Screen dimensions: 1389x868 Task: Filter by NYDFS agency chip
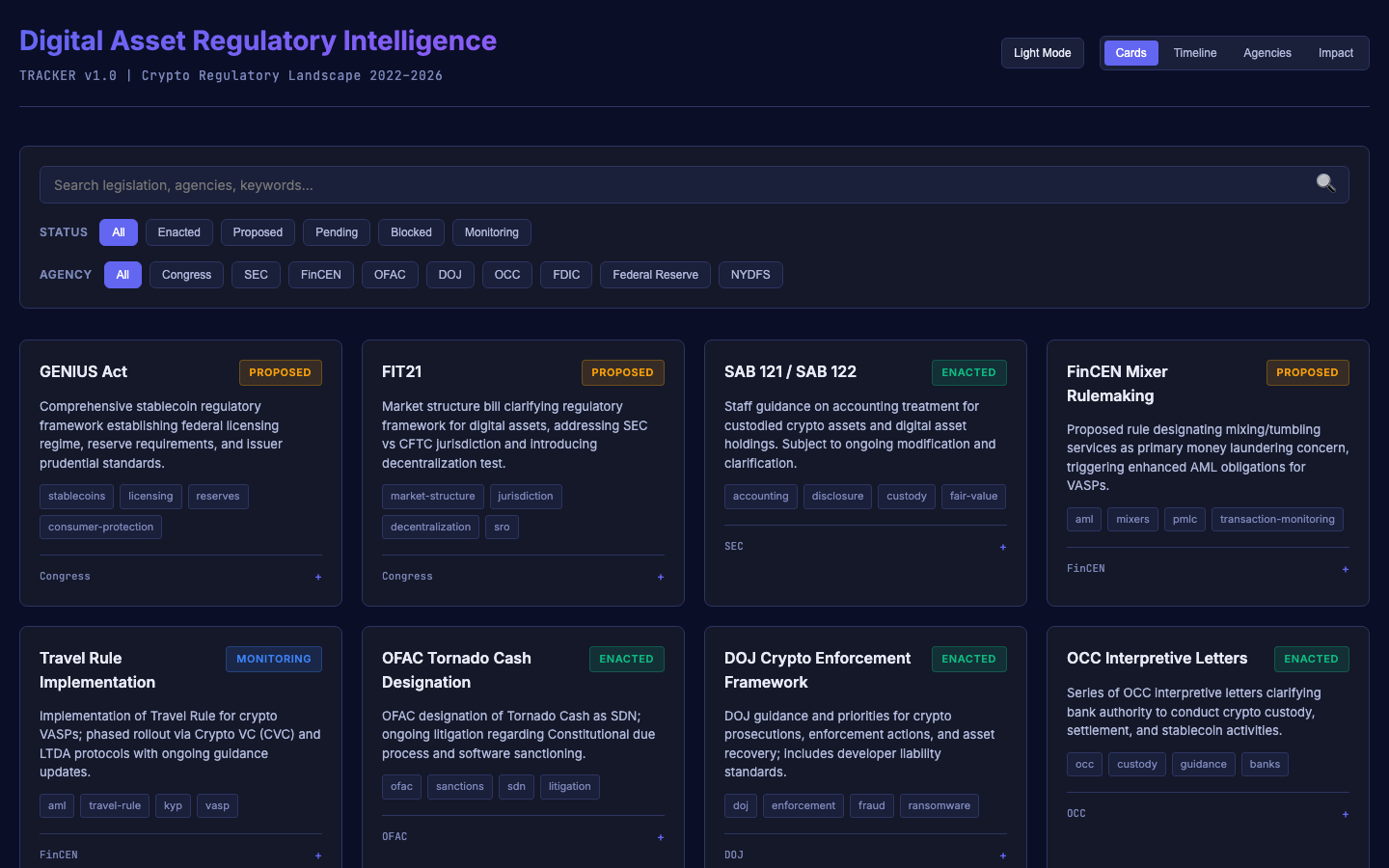(x=750, y=275)
